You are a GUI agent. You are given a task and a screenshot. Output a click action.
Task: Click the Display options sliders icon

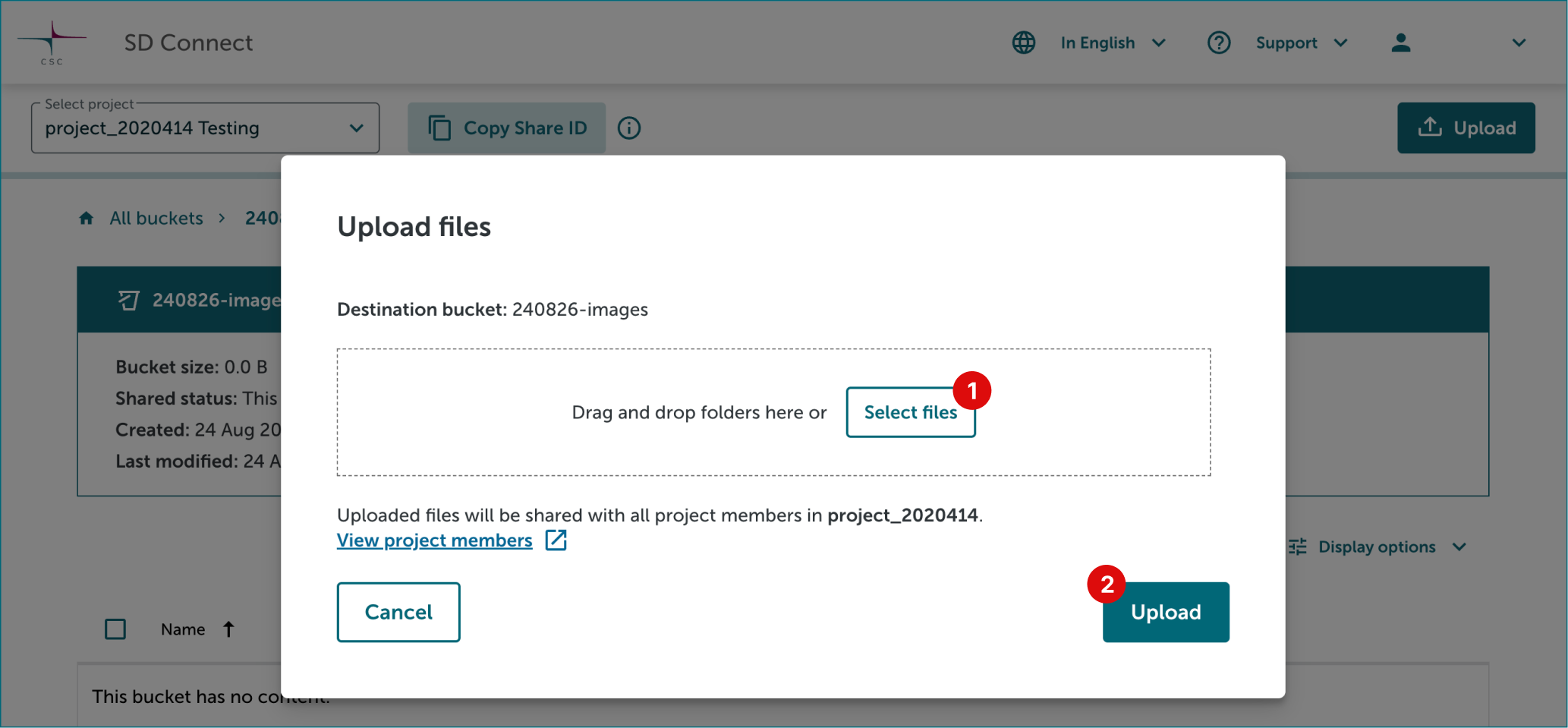(x=1298, y=547)
